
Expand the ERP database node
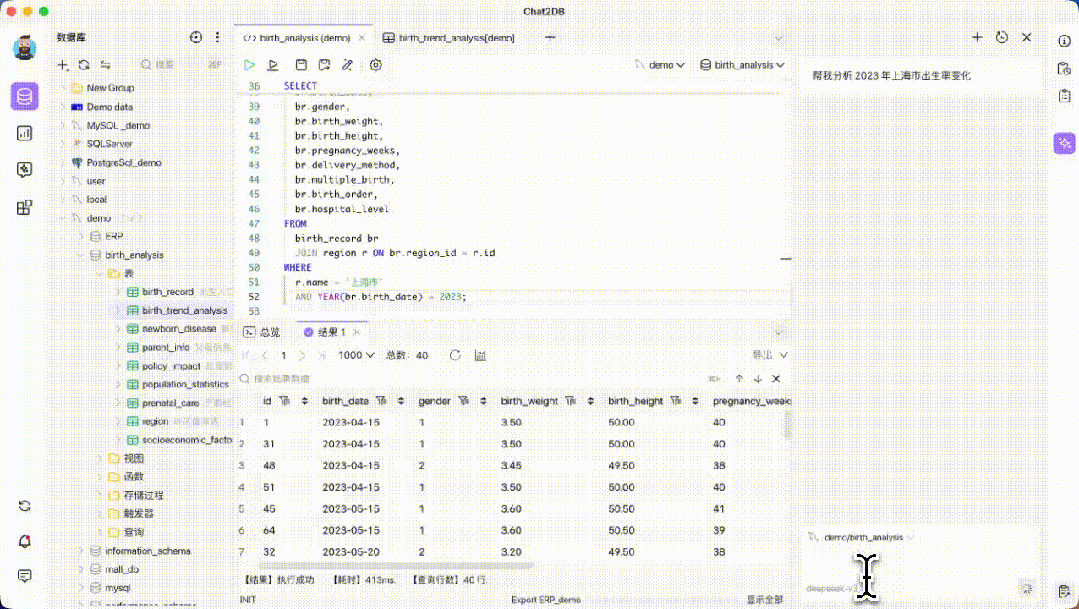pyautogui.click(x=81, y=236)
